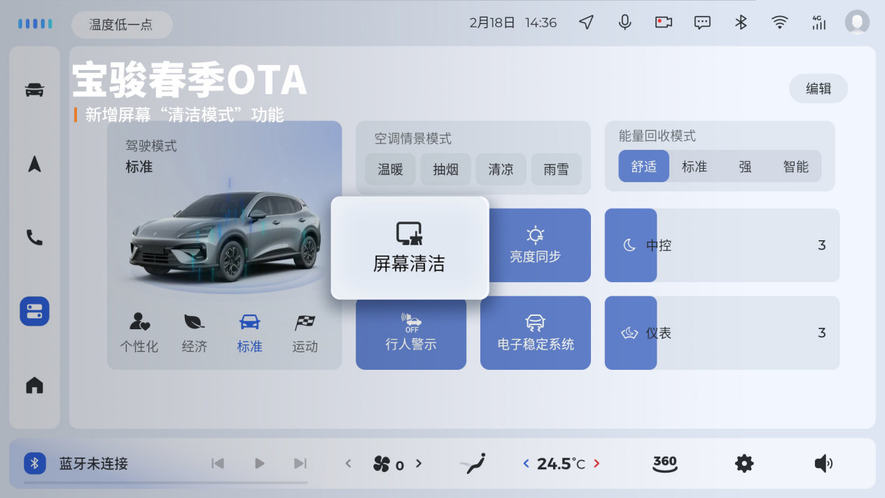The width and height of the screenshot is (885, 498).
Task: Tap the play button for media
Action: tap(259, 463)
